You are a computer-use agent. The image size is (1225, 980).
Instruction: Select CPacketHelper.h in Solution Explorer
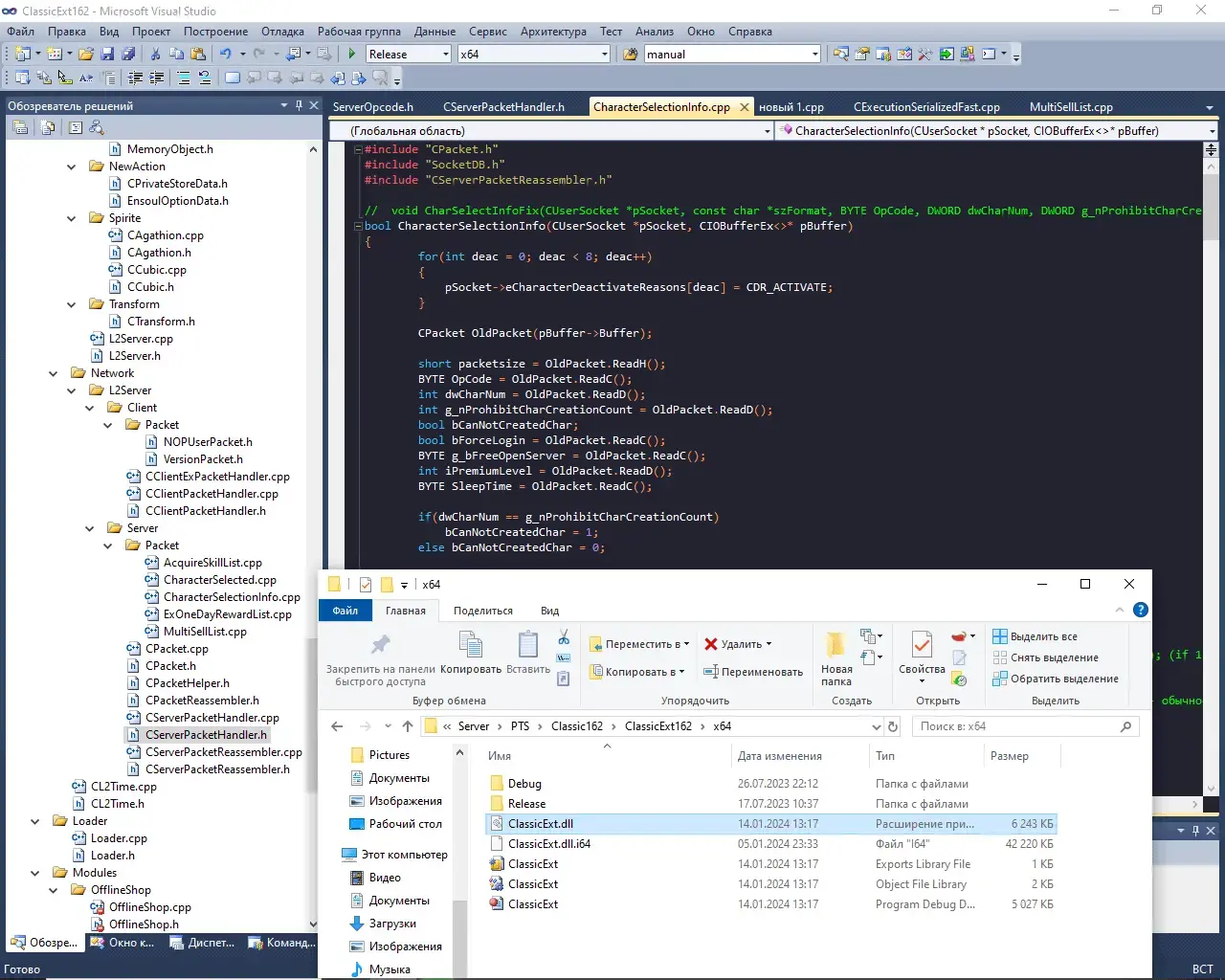[x=187, y=683]
